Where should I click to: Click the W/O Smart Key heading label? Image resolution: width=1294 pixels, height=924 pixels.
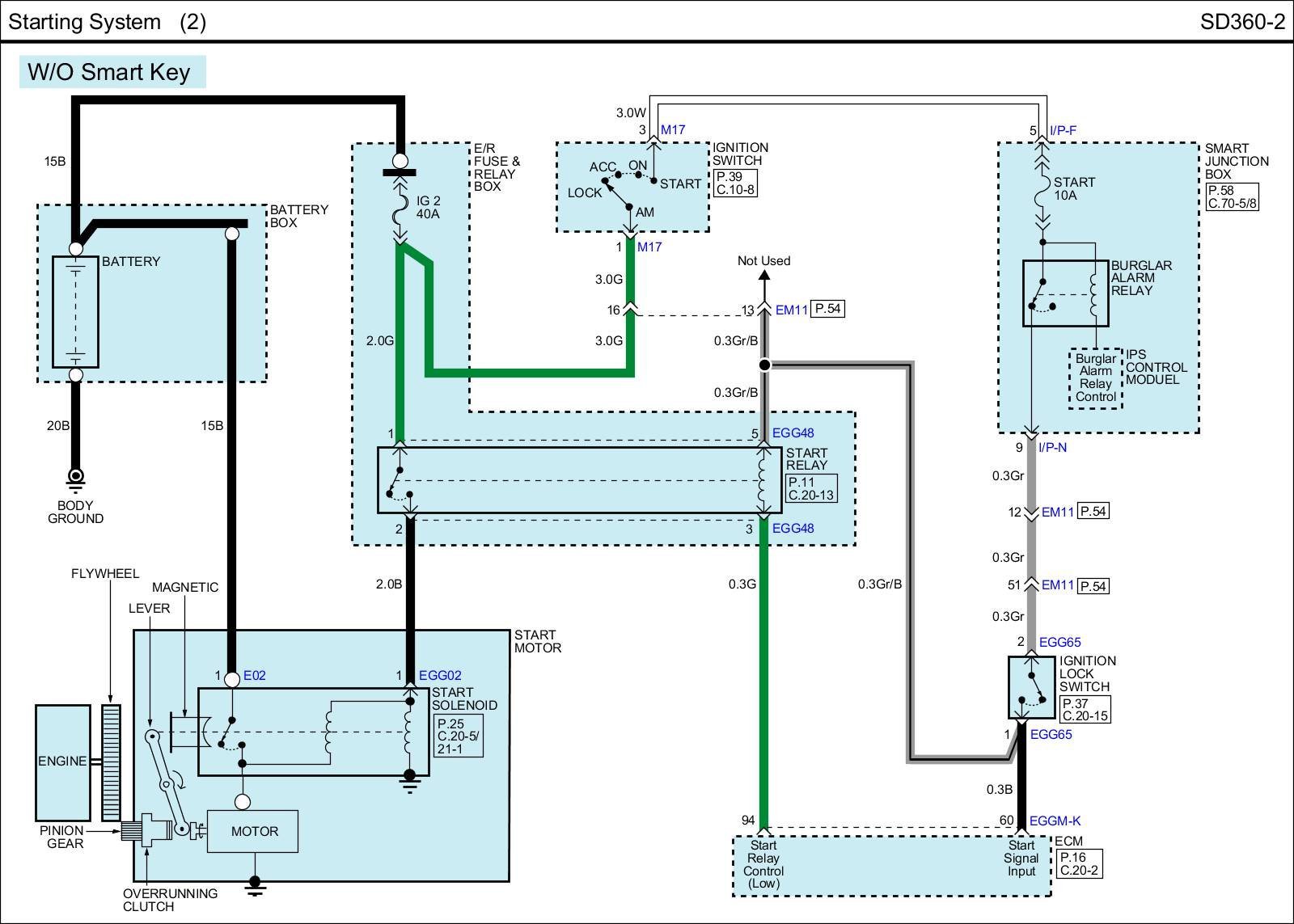click(109, 71)
